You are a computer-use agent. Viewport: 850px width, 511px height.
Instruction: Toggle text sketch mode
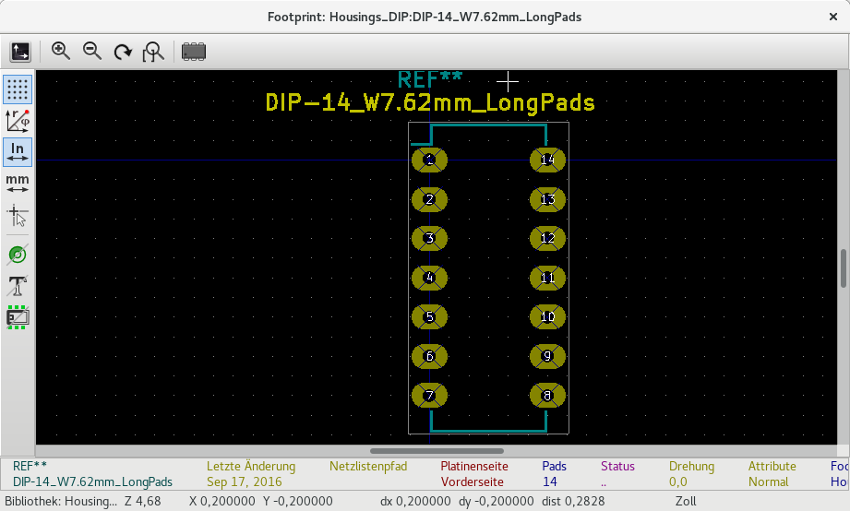click(x=17, y=286)
